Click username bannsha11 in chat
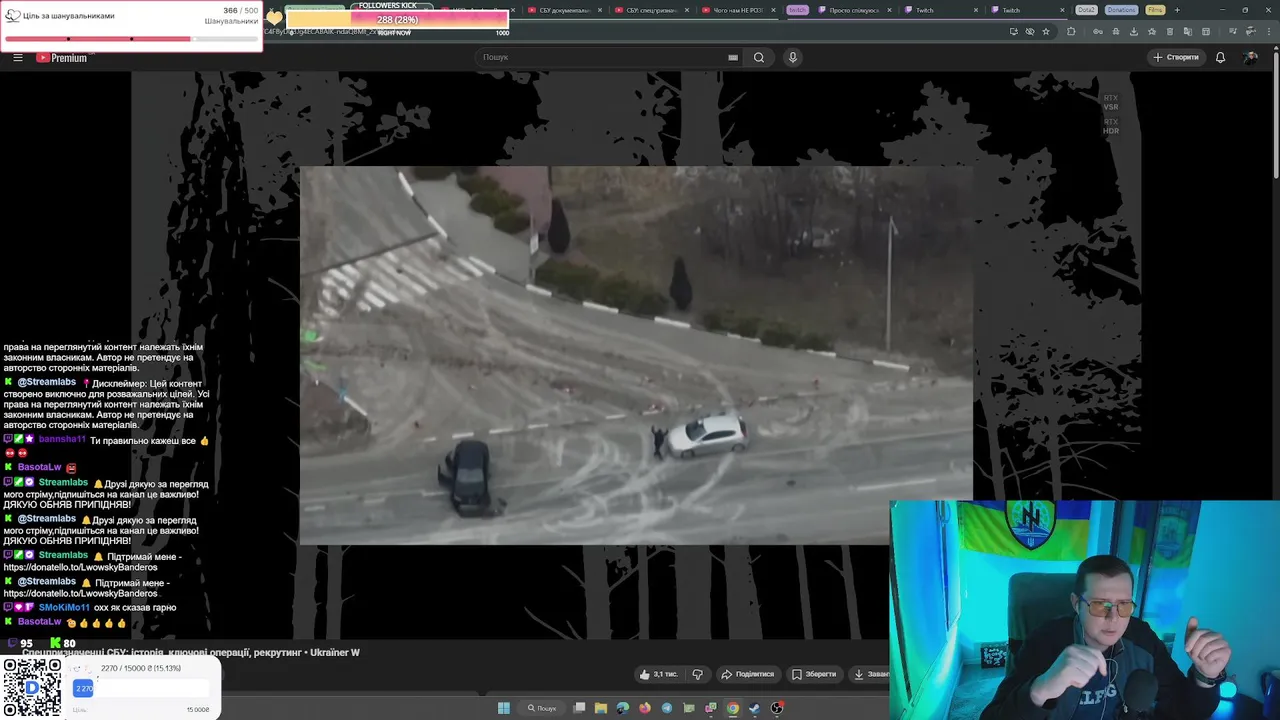The width and height of the screenshot is (1280, 720). click(62, 440)
